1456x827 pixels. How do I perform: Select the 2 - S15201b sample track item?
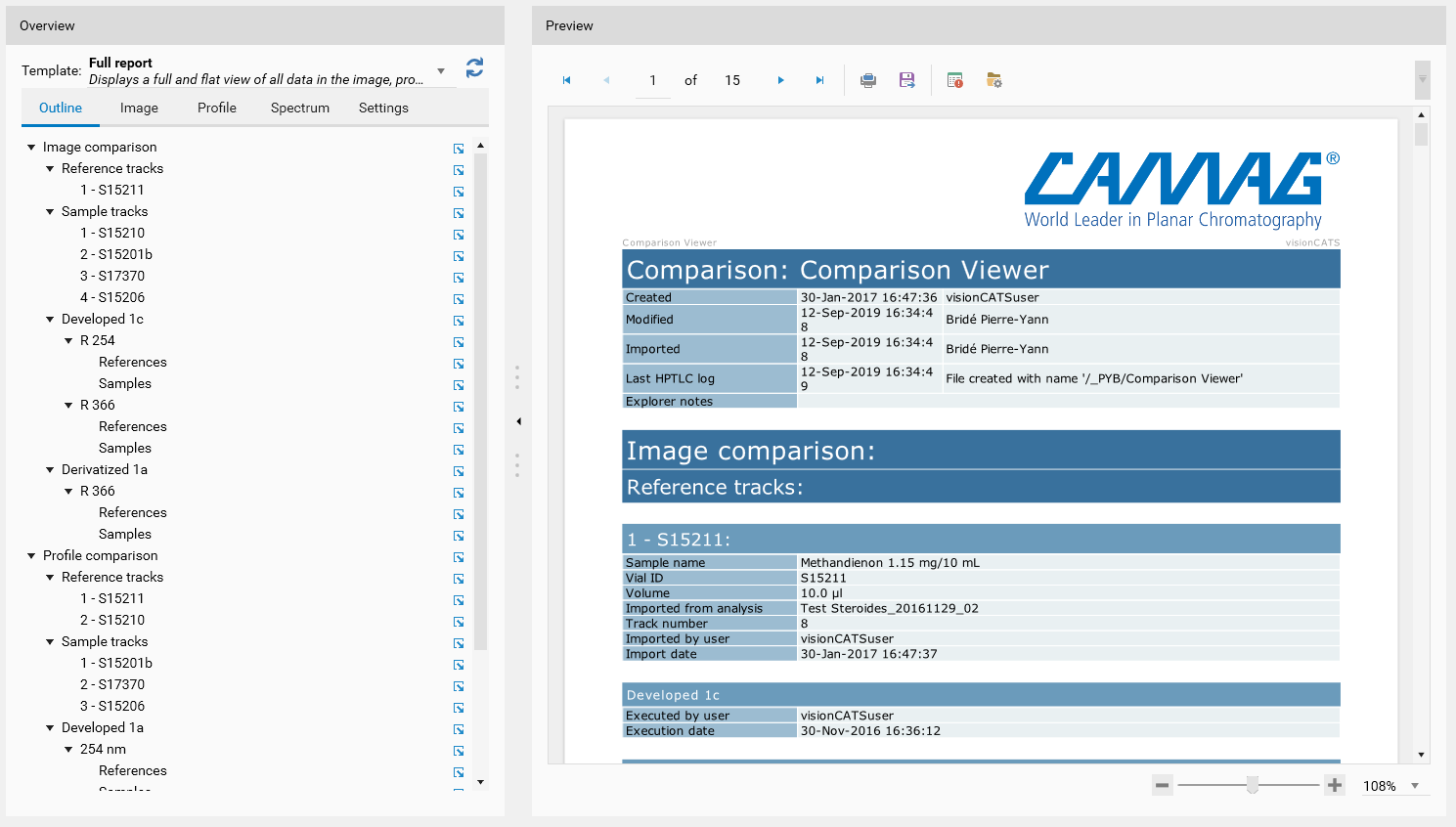point(116,254)
